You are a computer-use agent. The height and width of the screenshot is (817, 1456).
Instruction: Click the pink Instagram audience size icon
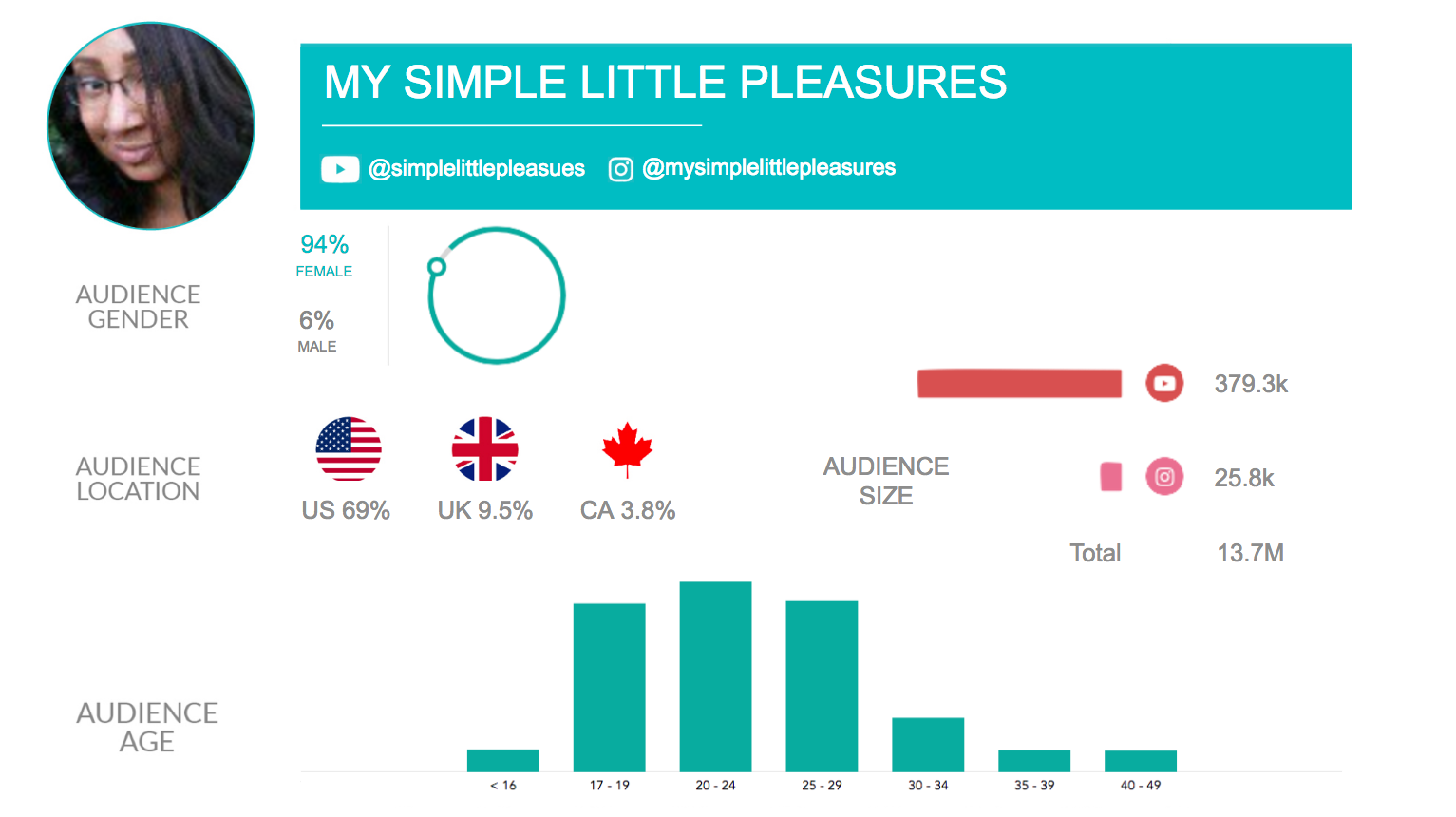point(1164,477)
